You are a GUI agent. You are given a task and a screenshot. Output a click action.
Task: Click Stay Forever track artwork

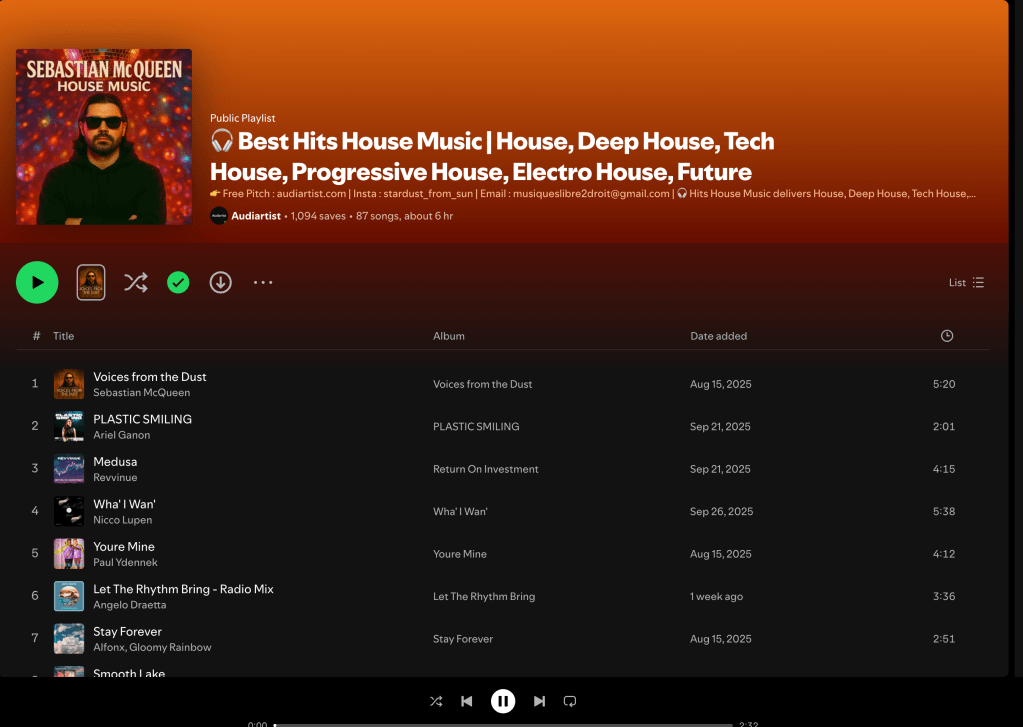click(69, 638)
